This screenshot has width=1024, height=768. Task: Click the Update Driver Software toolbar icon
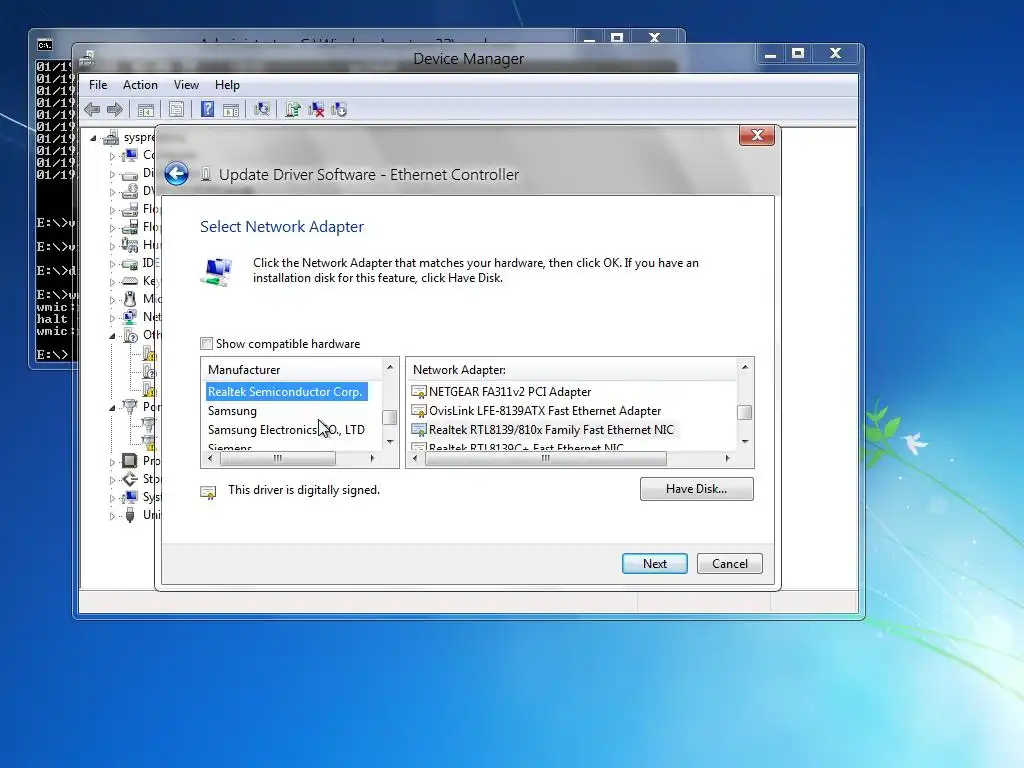(x=293, y=110)
